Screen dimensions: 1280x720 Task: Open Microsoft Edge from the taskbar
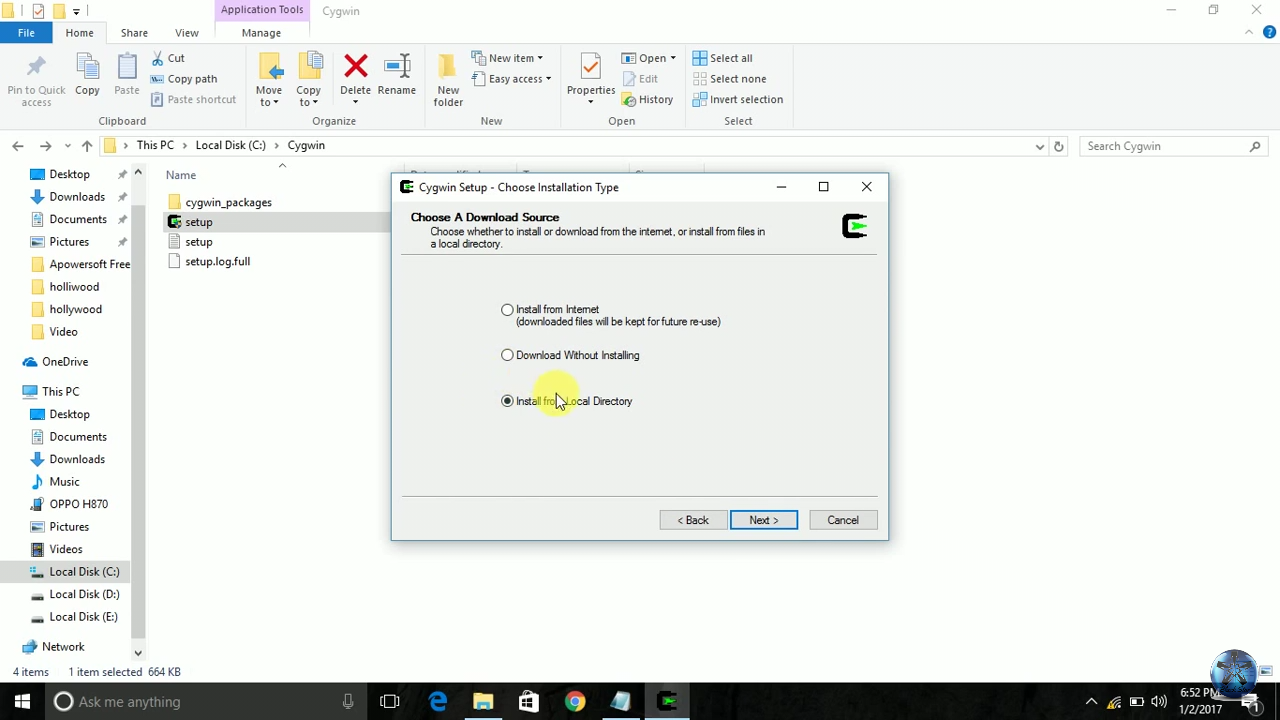(438, 702)
